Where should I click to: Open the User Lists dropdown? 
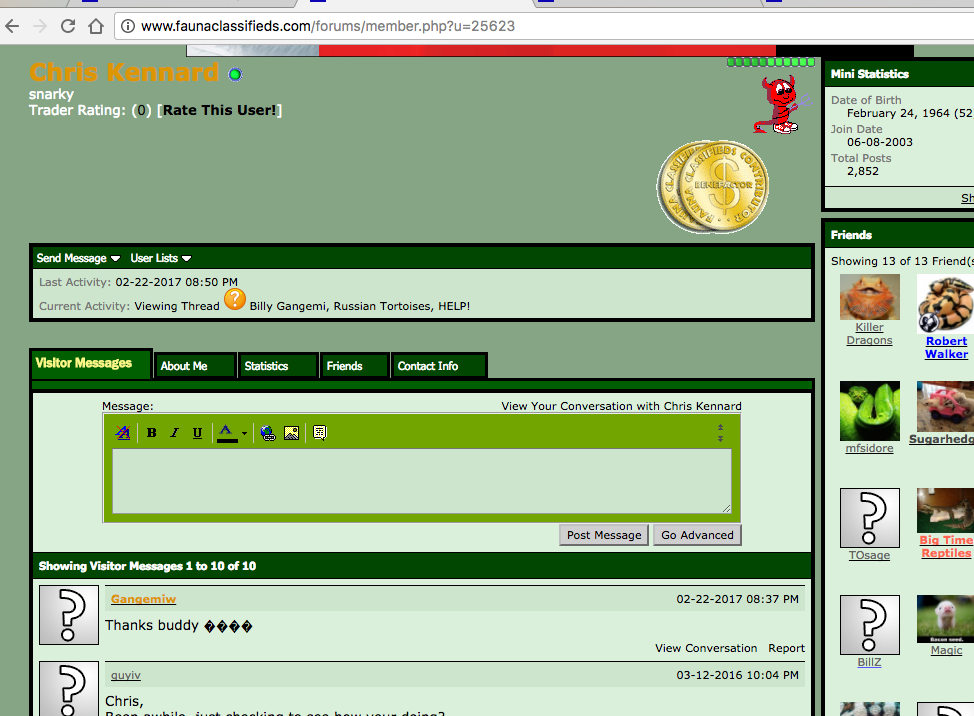point(160,258)
